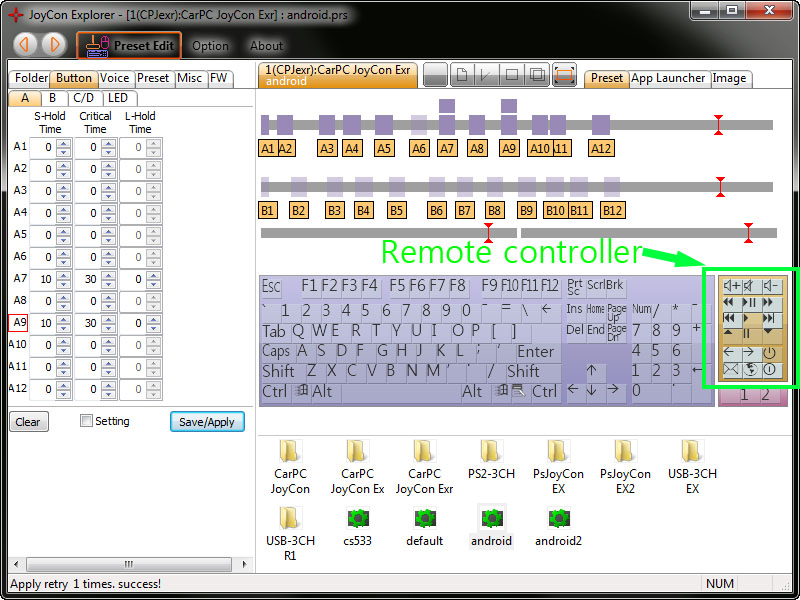Select the A7 button marker
Viewport: 800px width, 600px height.
tap(446, 148)
